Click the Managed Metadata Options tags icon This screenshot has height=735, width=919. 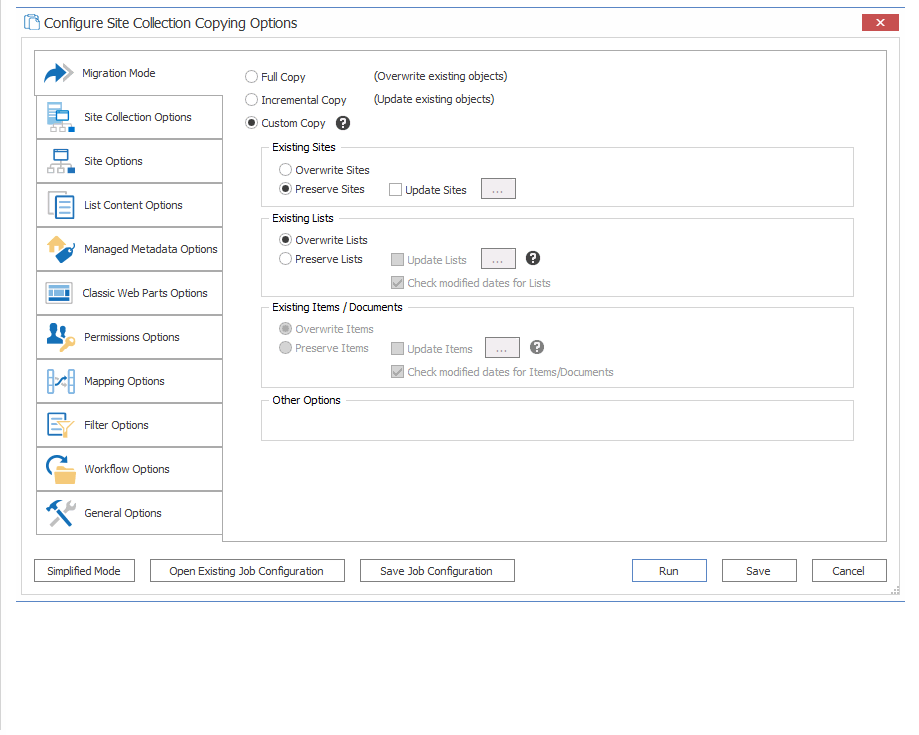(x=59, y=248)
